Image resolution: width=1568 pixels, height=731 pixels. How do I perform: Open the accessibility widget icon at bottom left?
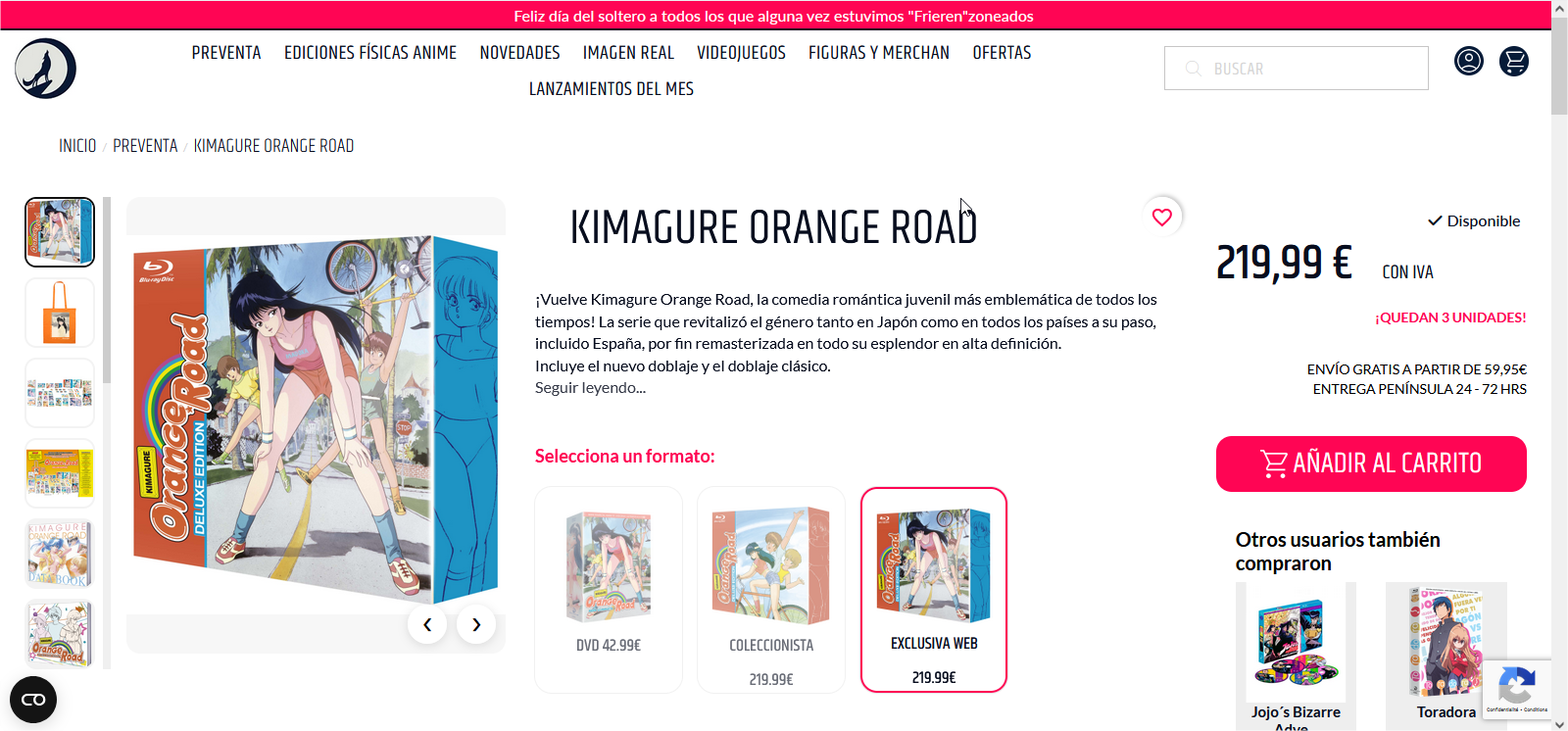33,700
